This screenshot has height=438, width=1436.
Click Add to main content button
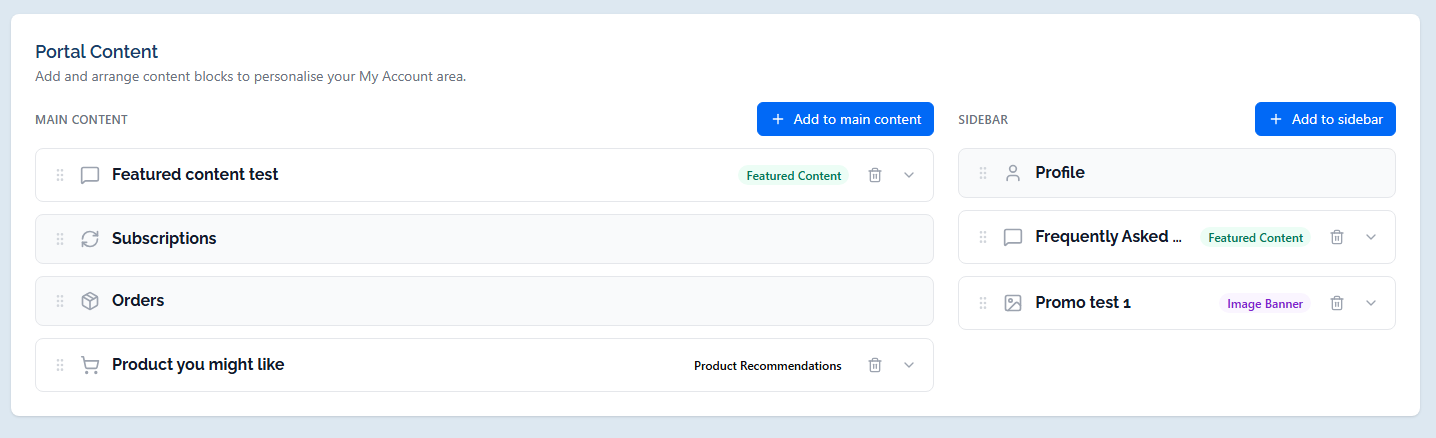tap(845, 119)
